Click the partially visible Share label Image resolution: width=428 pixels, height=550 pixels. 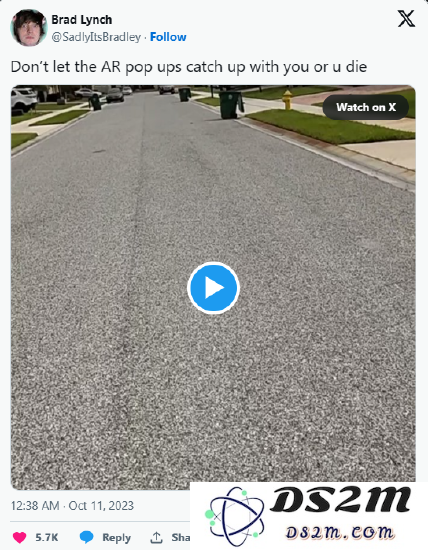click(x=181, y=537)
